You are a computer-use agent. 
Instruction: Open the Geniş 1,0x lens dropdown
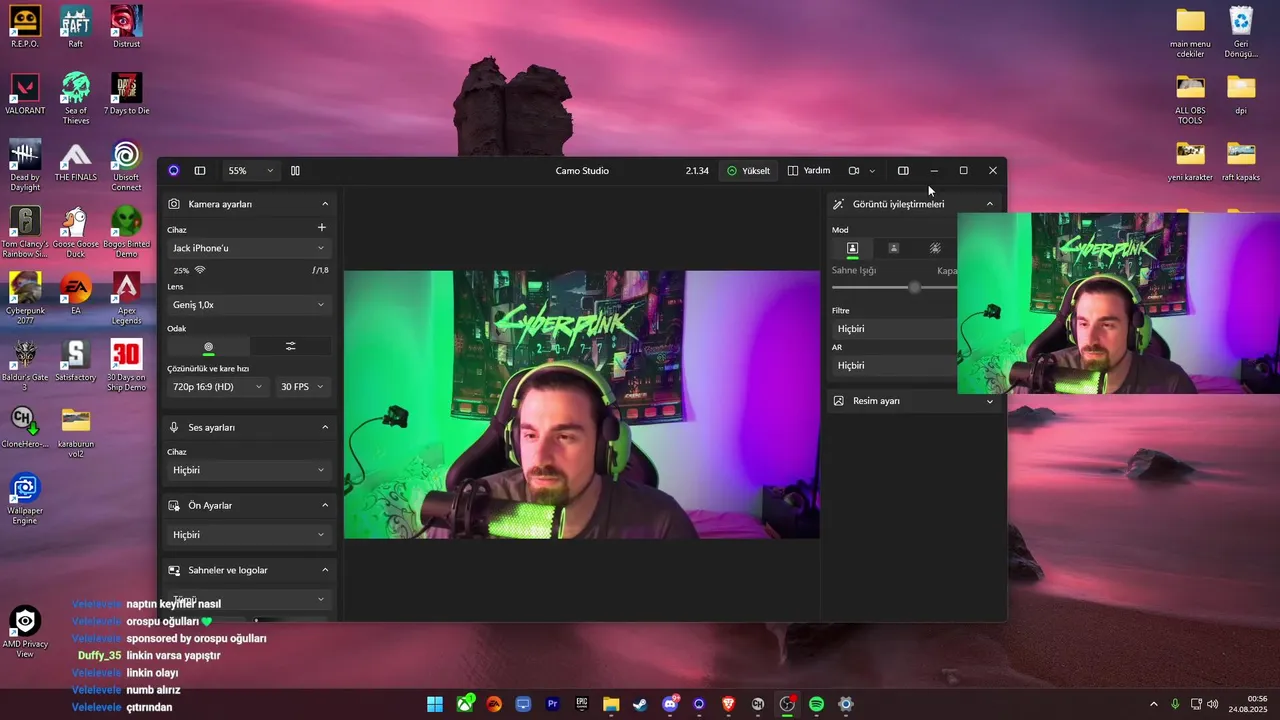(x=249, y=305)
